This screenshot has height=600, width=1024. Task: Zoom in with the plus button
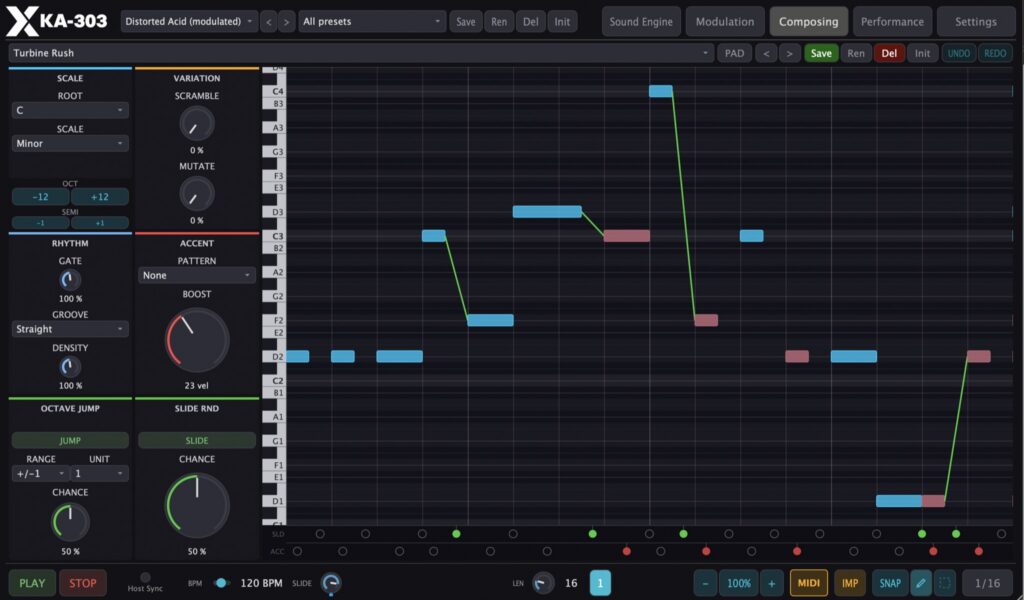(771, 582)
